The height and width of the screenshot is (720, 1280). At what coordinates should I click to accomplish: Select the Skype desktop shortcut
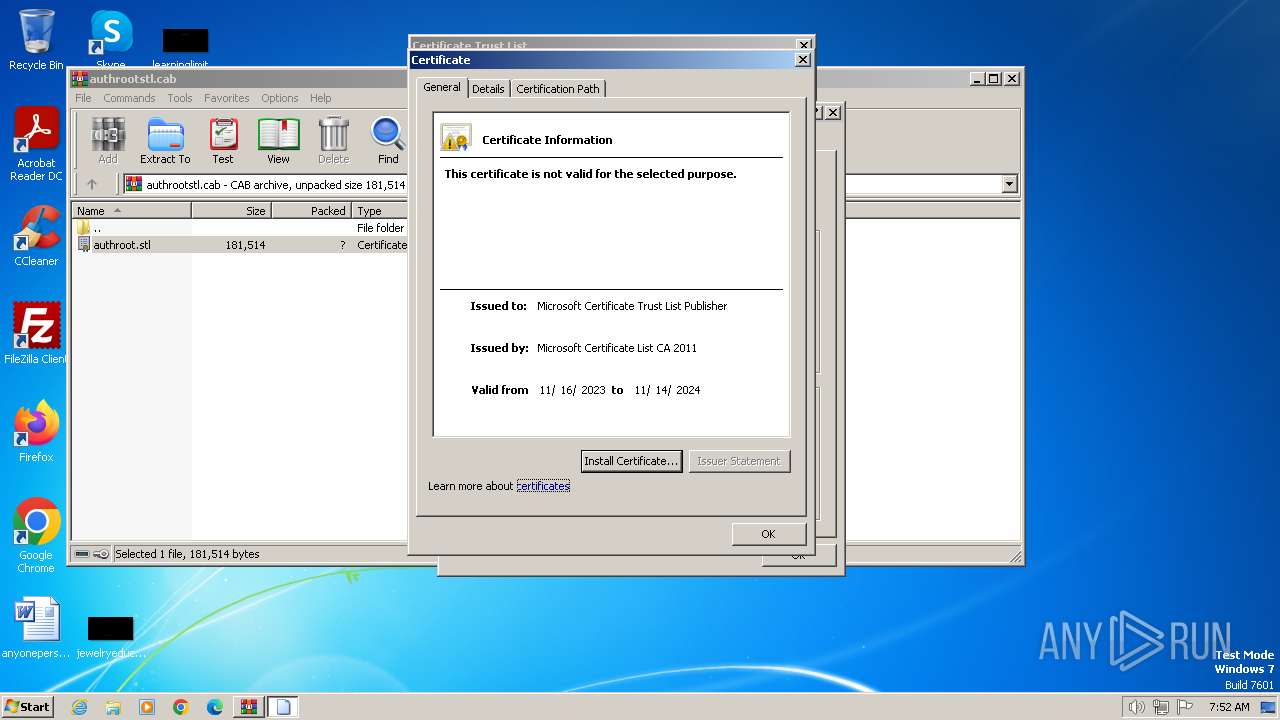110,40
